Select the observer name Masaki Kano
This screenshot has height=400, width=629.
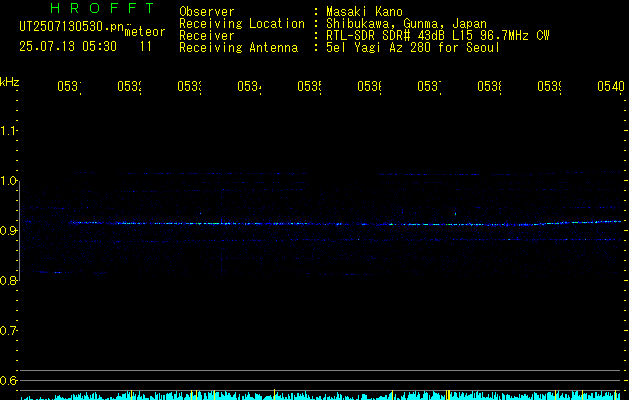coord(364,11)
